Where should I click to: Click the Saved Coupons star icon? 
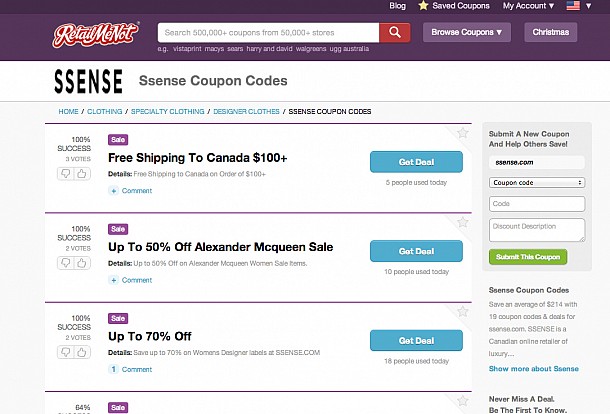[x=423, y=5]
